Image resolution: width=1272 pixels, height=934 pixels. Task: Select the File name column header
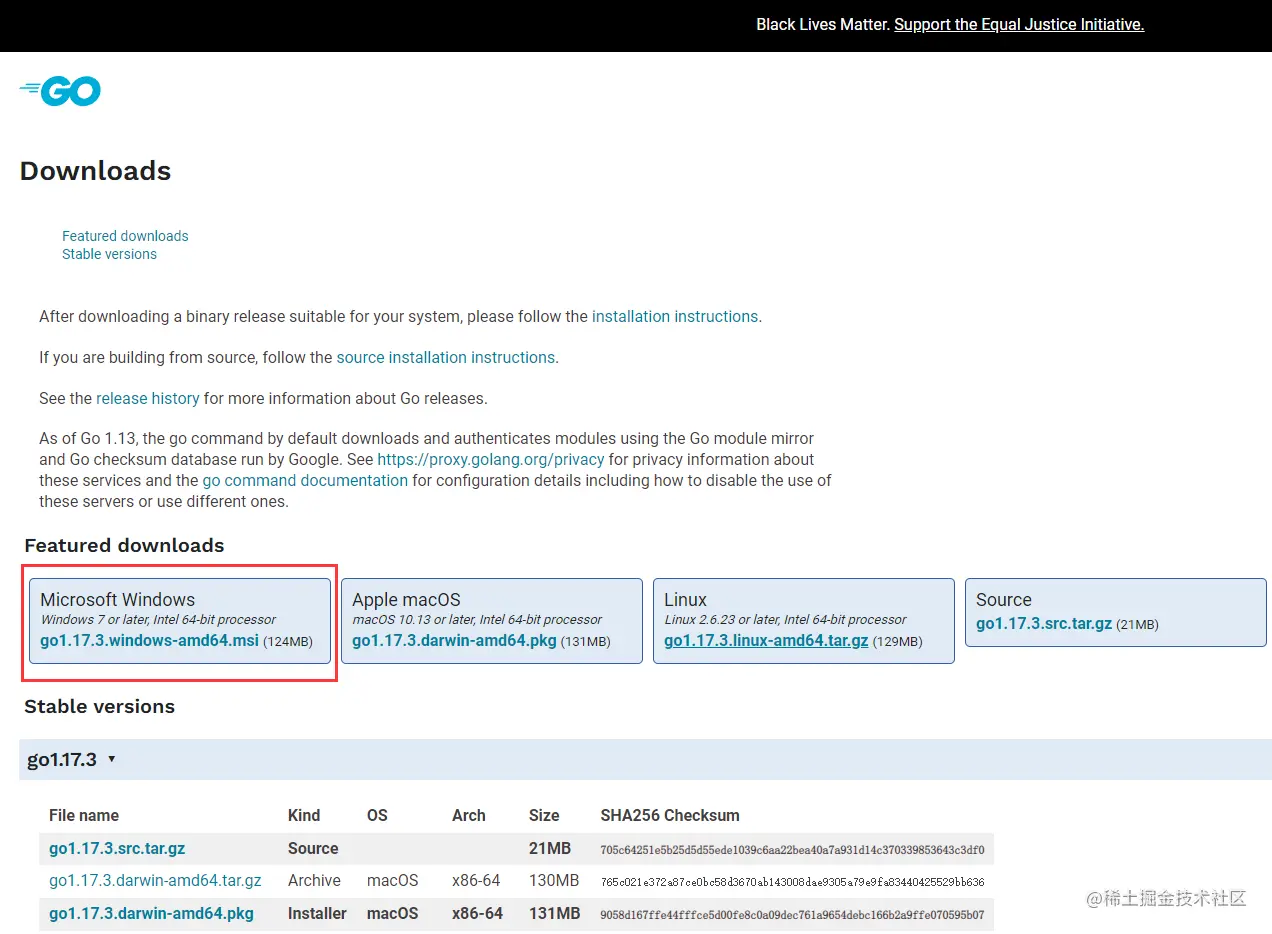coord(84,815)
